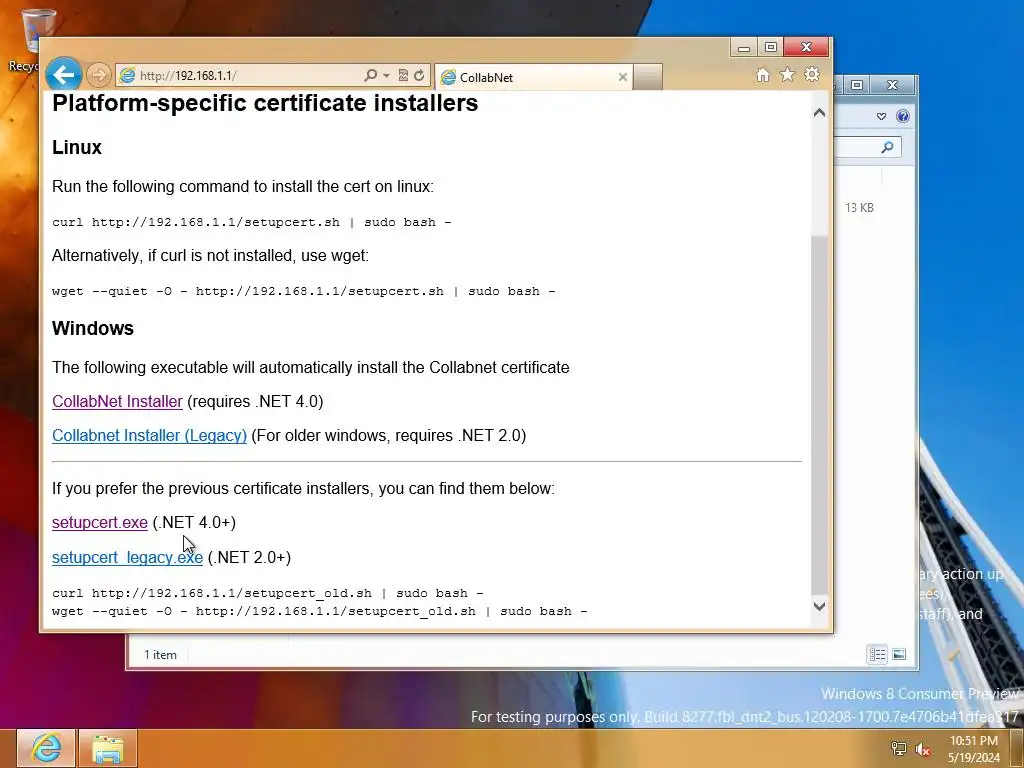
Task: Open File Explorer from the taskbar
Action: (x=108, y=748)
